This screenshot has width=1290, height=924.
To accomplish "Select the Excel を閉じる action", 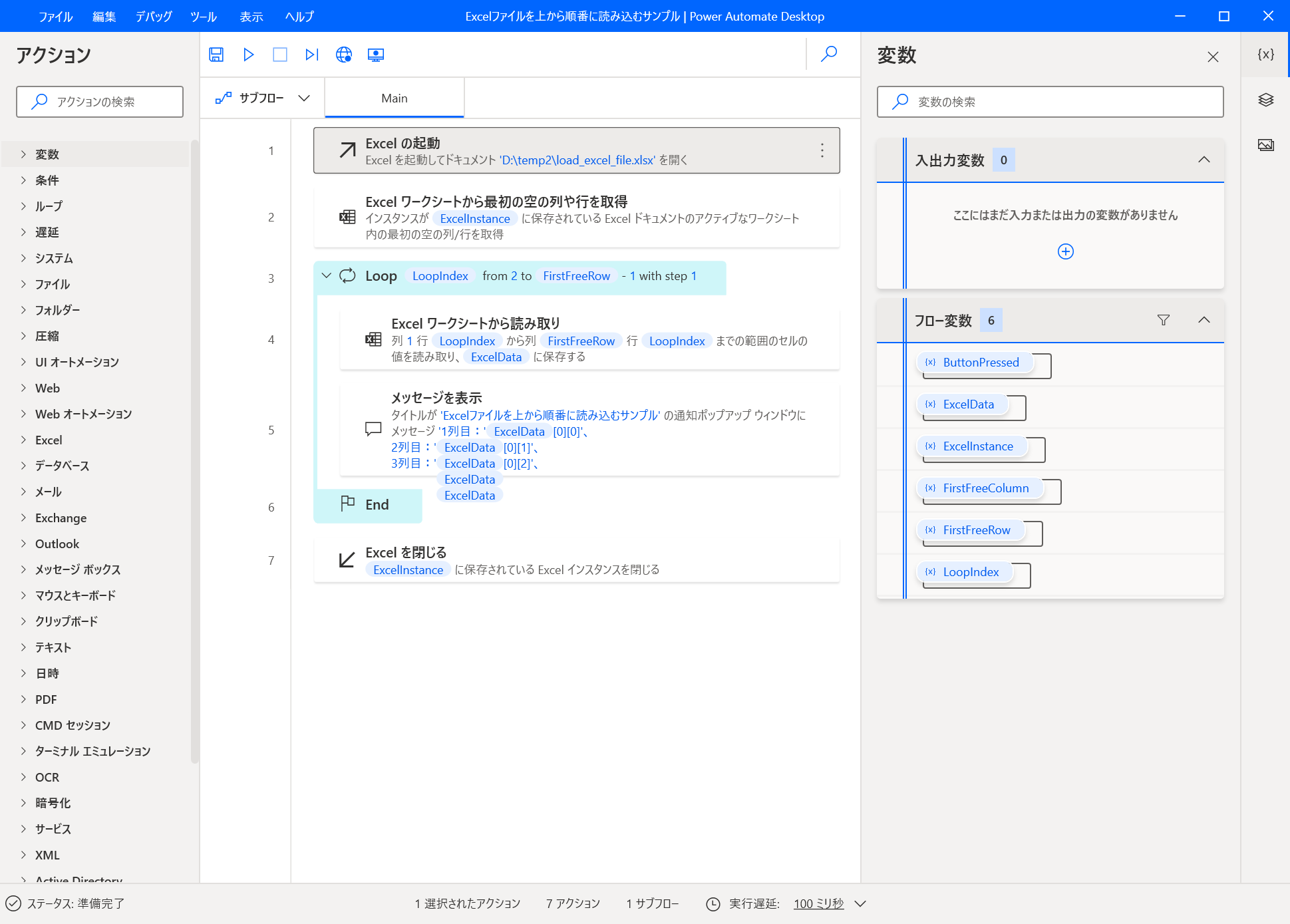I will coord(576,560).
